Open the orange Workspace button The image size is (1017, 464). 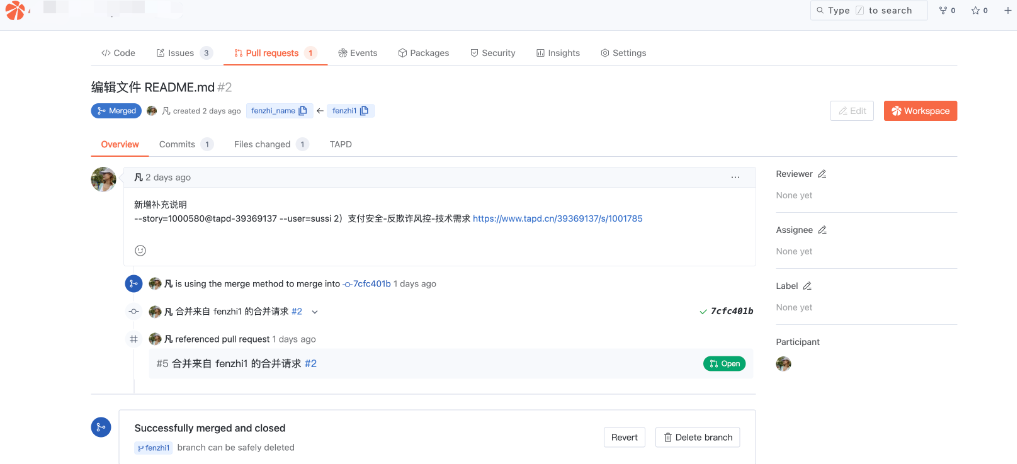click(920, 111)
